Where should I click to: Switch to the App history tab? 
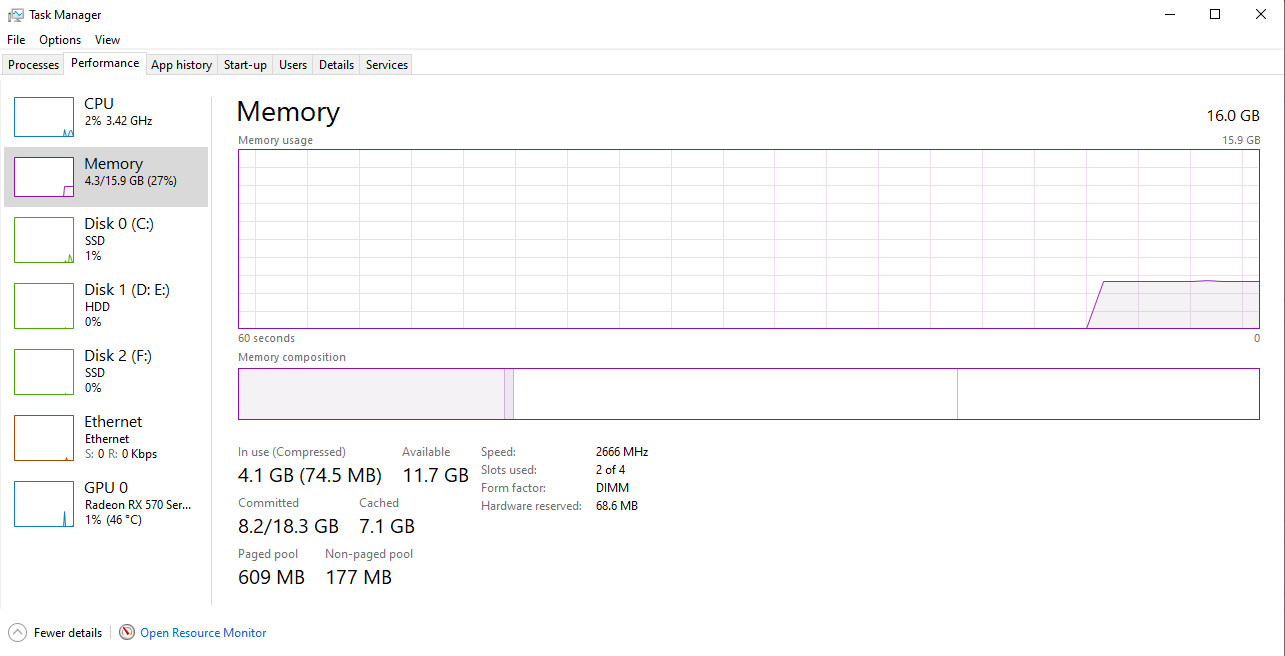(x=181, y=65)
